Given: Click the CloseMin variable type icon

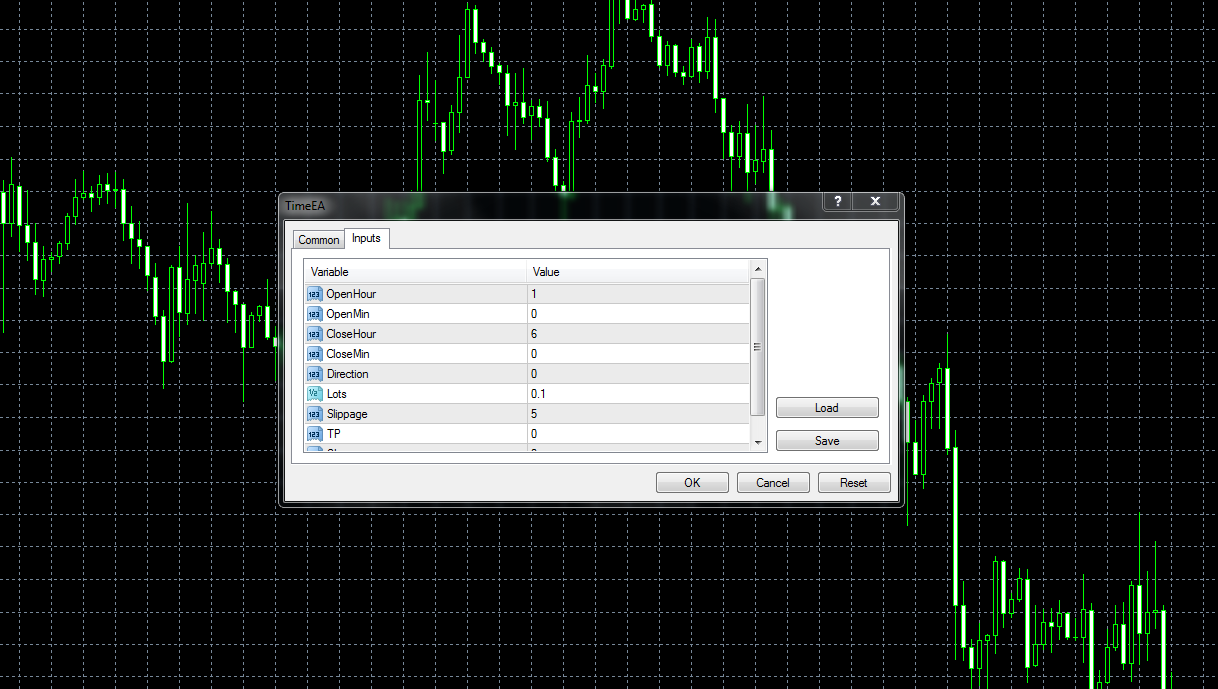Looking at the screenshot, I should [x=315, y=354].
